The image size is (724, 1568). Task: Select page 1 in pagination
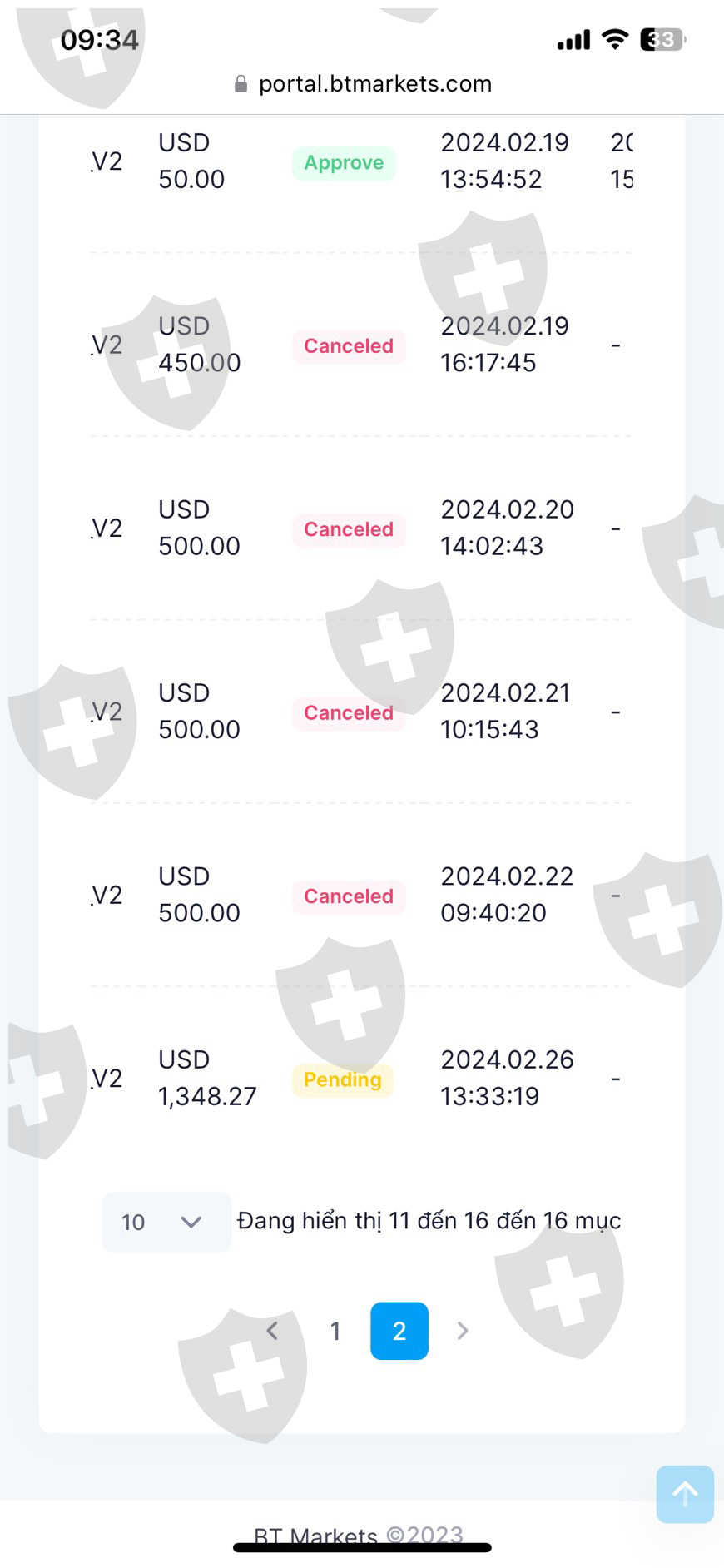click(335, 1331)
